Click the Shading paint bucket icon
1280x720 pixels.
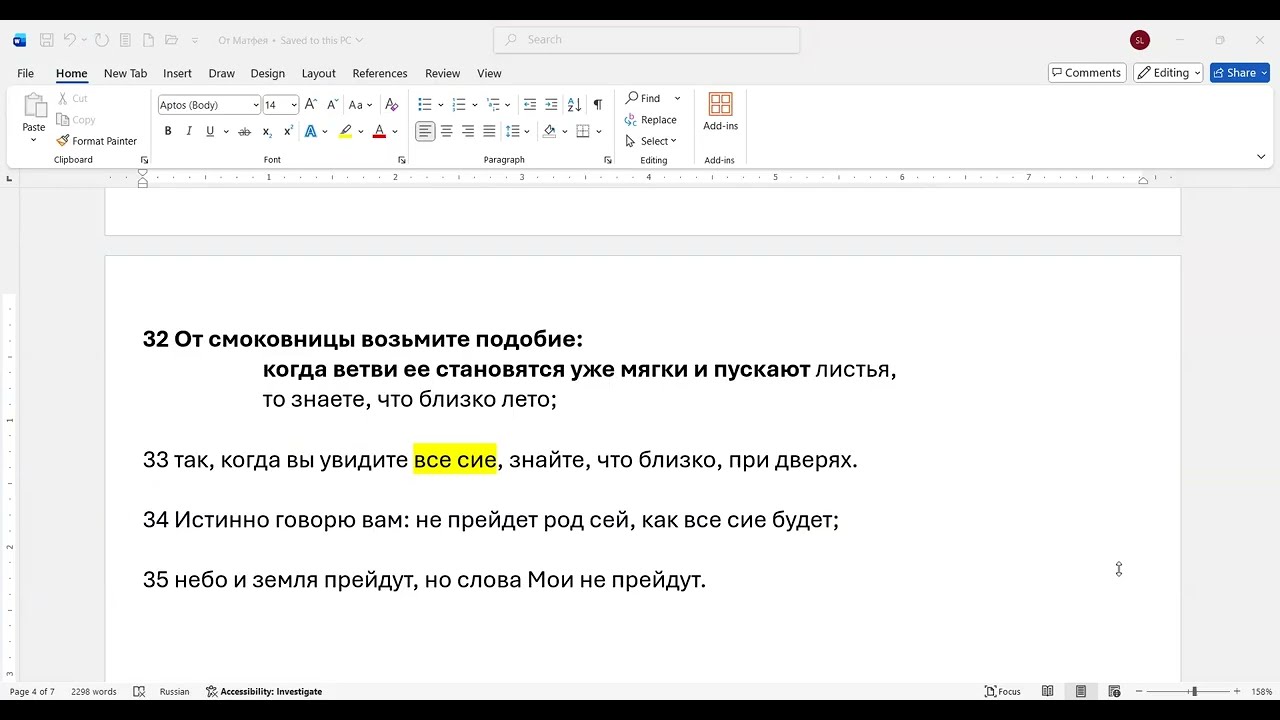[x=549, y=131]
